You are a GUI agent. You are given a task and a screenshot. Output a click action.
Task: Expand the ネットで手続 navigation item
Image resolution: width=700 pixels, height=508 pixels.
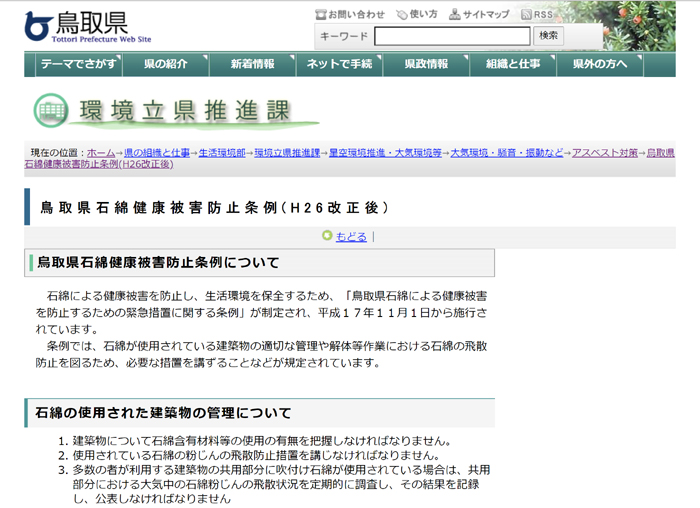coord(339,64)
